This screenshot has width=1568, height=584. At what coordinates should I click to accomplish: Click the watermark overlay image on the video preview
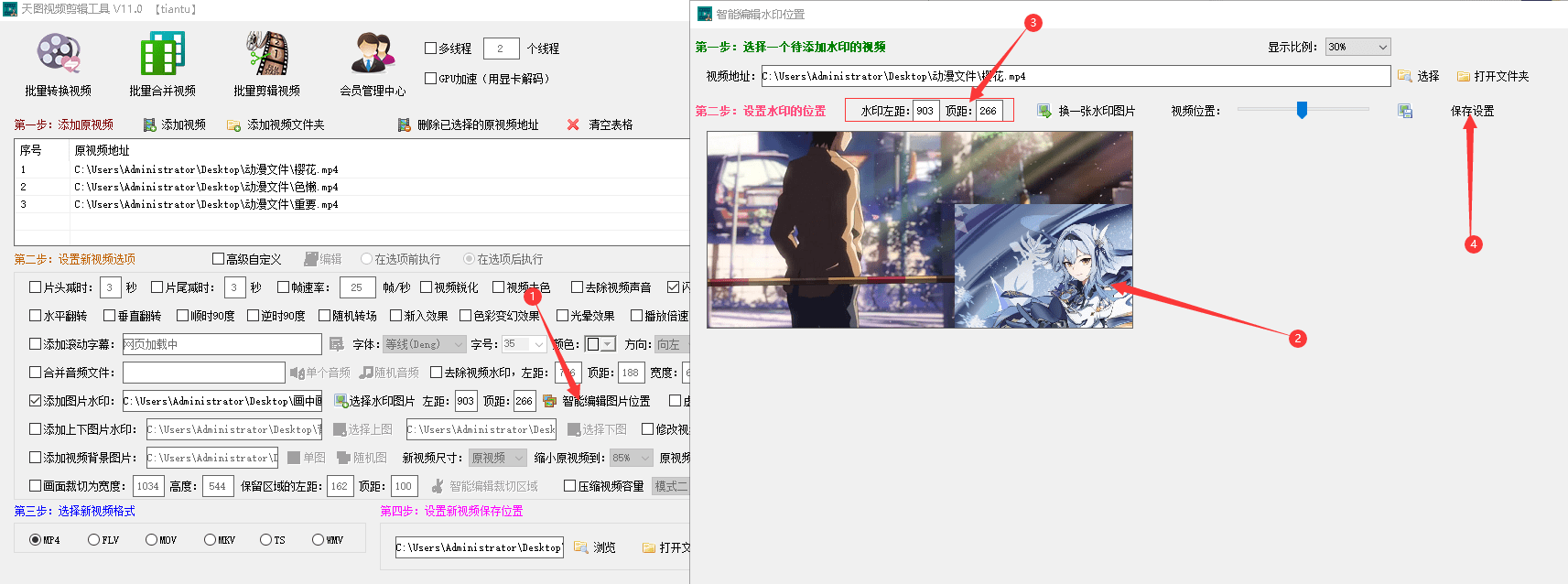tap(1044, 266)
